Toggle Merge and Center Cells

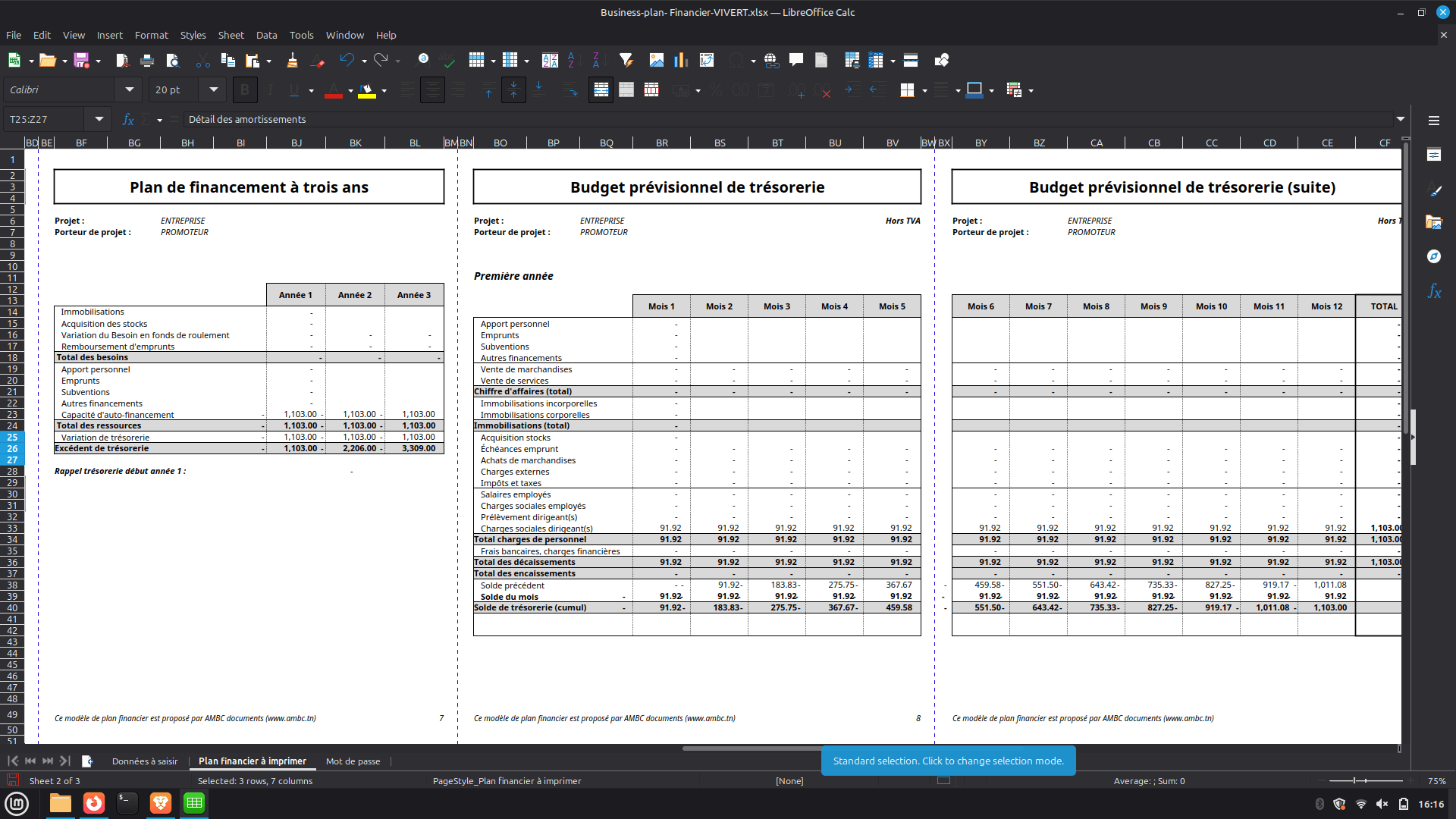pyautogui.click(x=601, y=90)
